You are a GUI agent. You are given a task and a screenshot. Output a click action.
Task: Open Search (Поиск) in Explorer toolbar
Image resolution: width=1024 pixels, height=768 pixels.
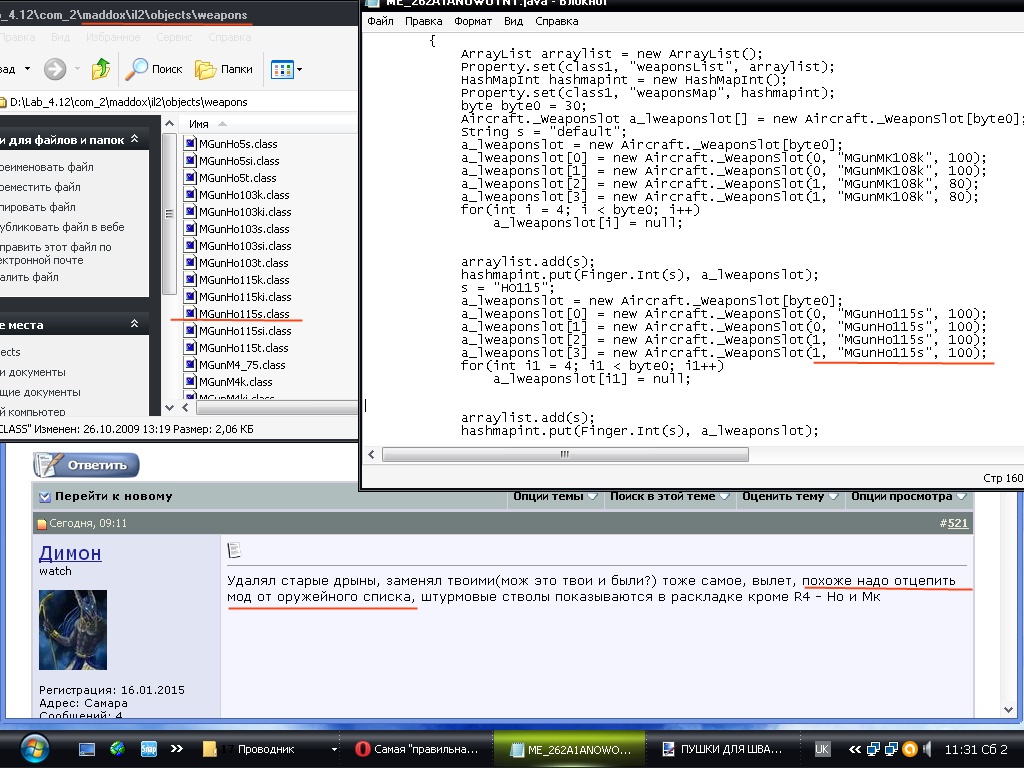pyautogui.click(x=153, y=69)
